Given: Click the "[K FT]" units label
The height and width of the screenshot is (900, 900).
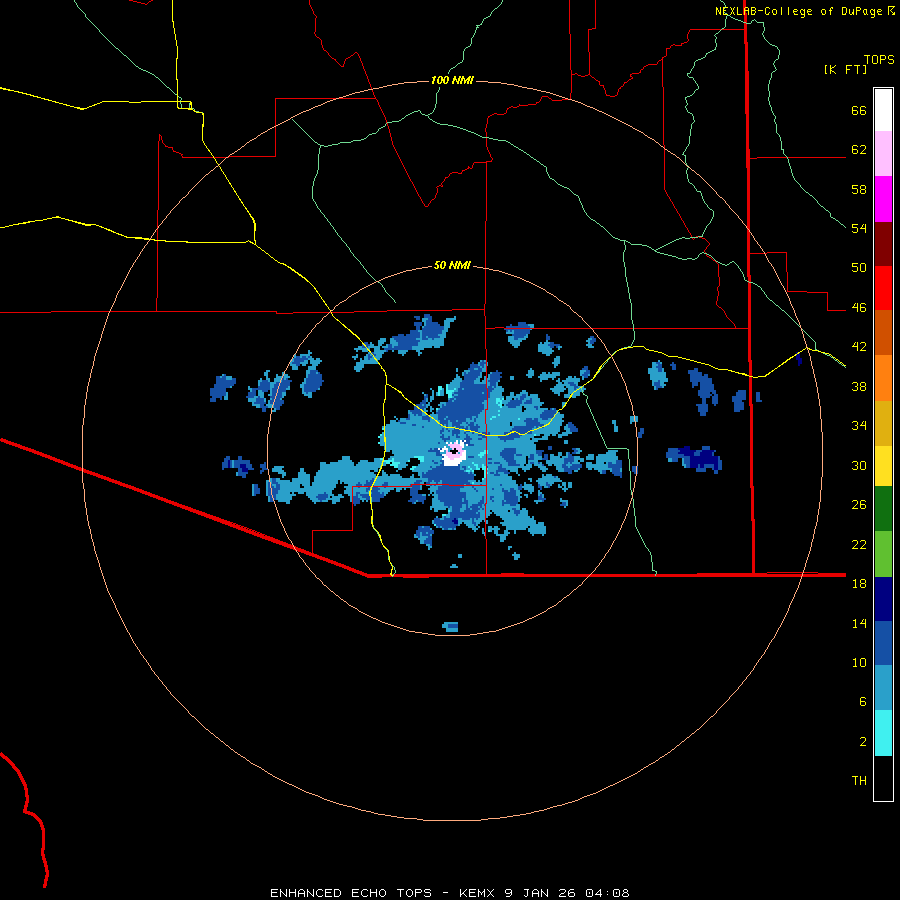Looking at the screenshot, I should pyautogui.click(x=845, y=69).
